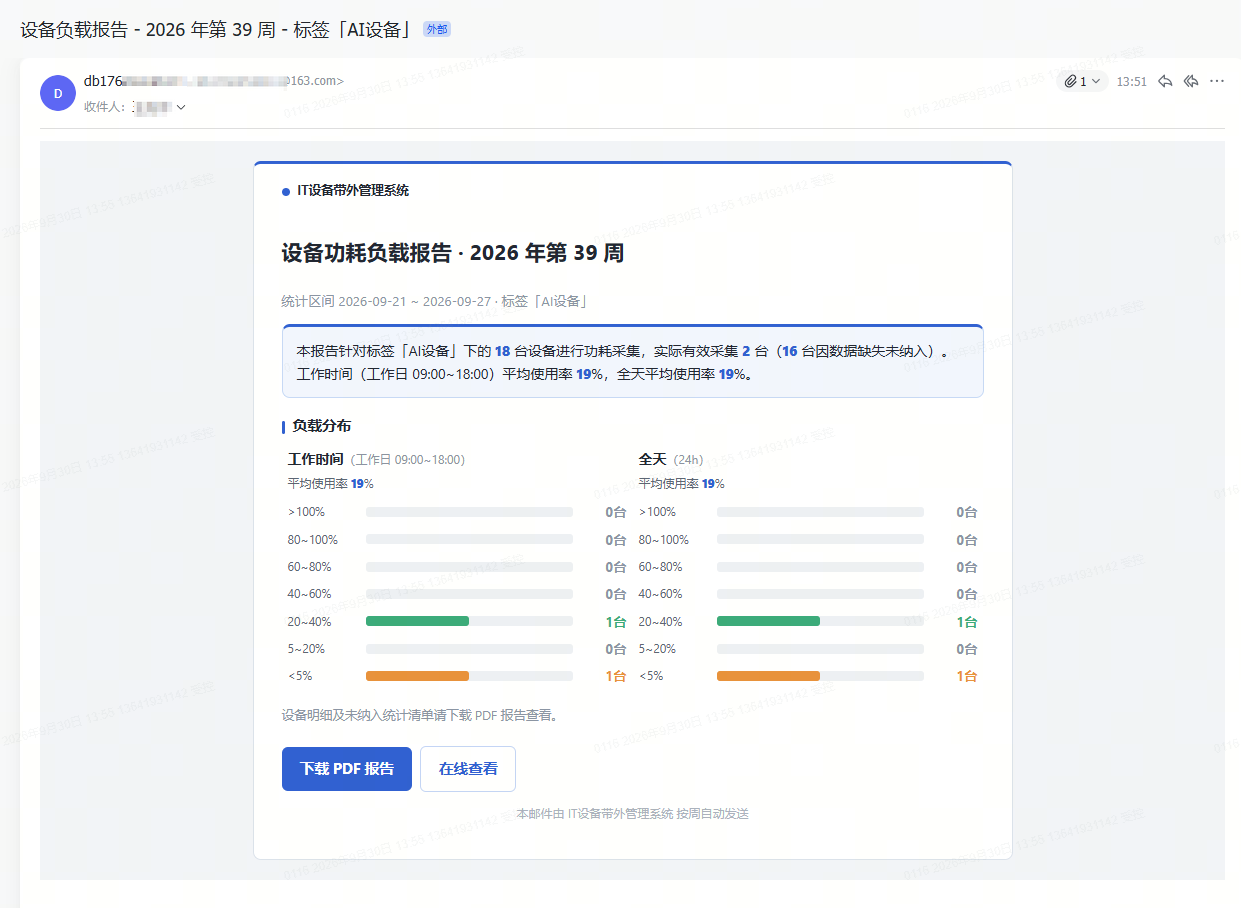Click the empty 80~100% bar under 全天
This screenshot has width=1241, height=908.
pyautogui.click(x=820, y=539)
